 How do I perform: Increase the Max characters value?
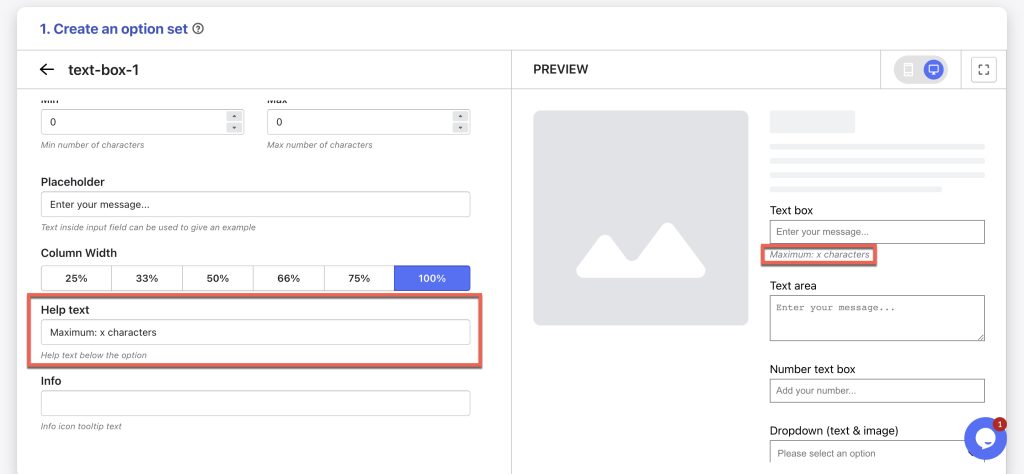[461, 116]
